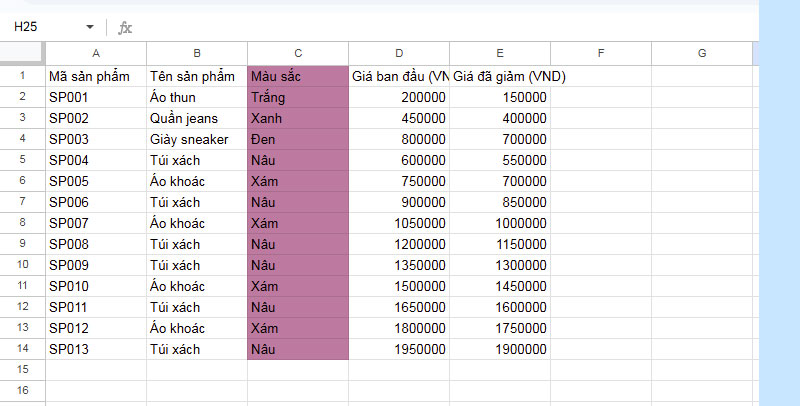Open the Name box dropdown arrow
This screenshot has height=406, width=800.
(x=90, y=27)
